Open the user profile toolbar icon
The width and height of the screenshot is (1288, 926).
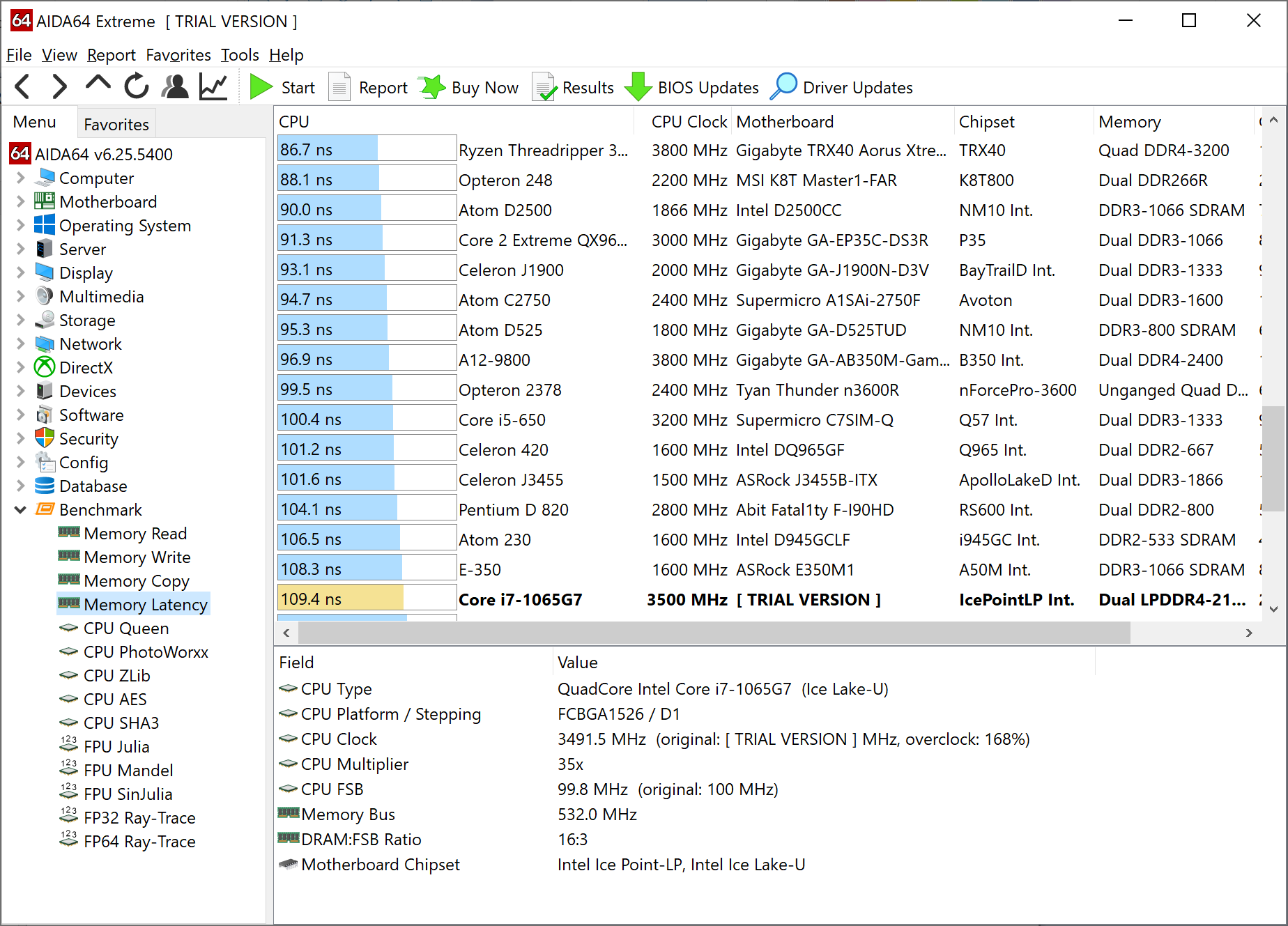[x=175, y=87]
